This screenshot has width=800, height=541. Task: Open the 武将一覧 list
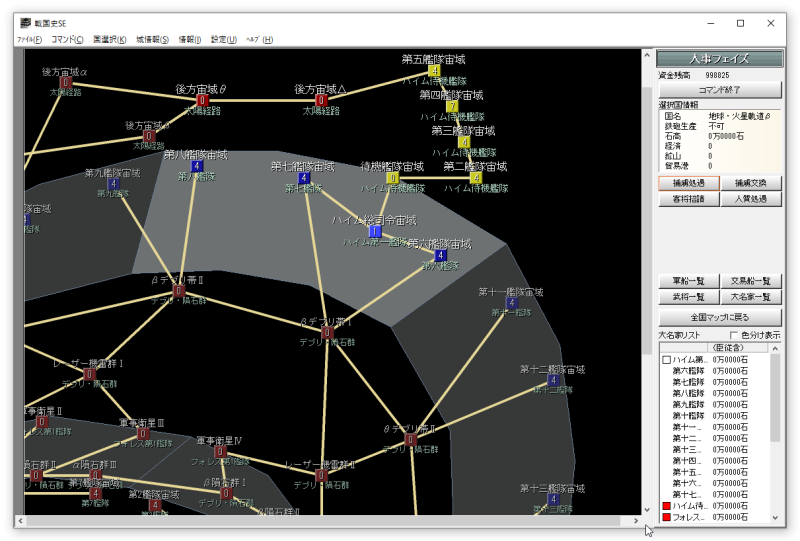(x=689, y=297)
